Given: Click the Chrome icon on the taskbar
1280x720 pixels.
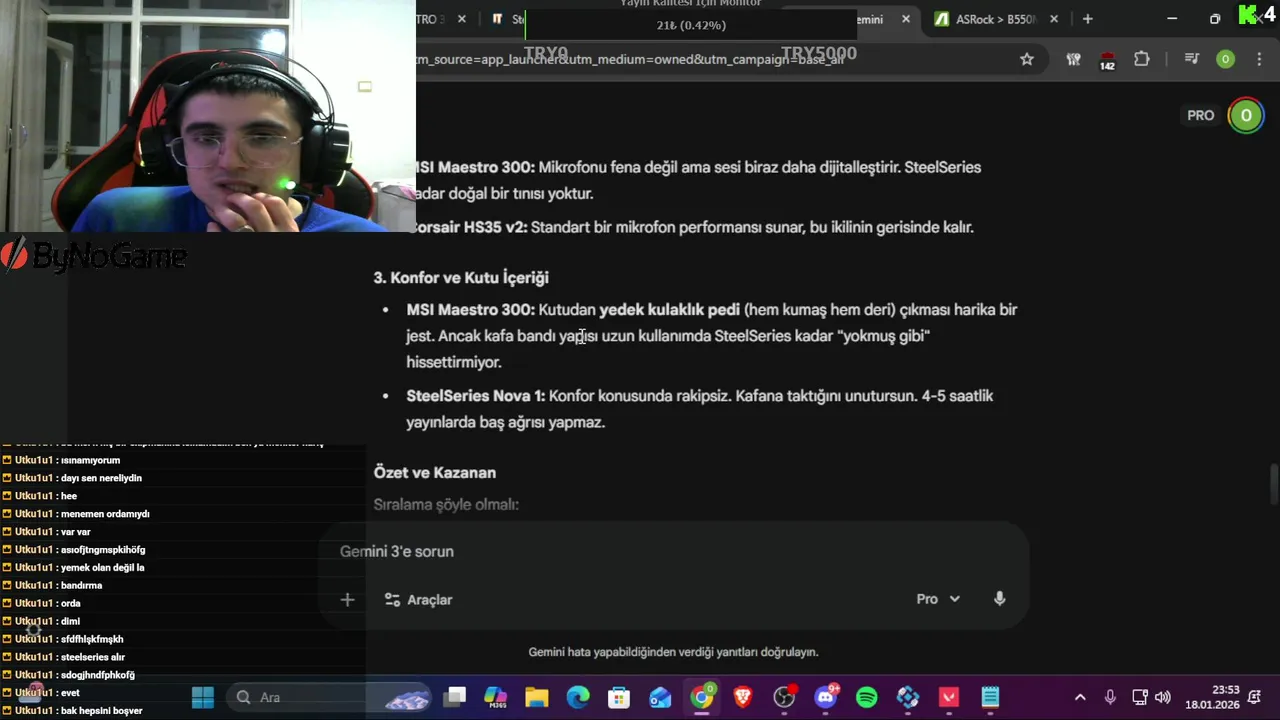Looking at the screenshot, I should click(702, 697).
